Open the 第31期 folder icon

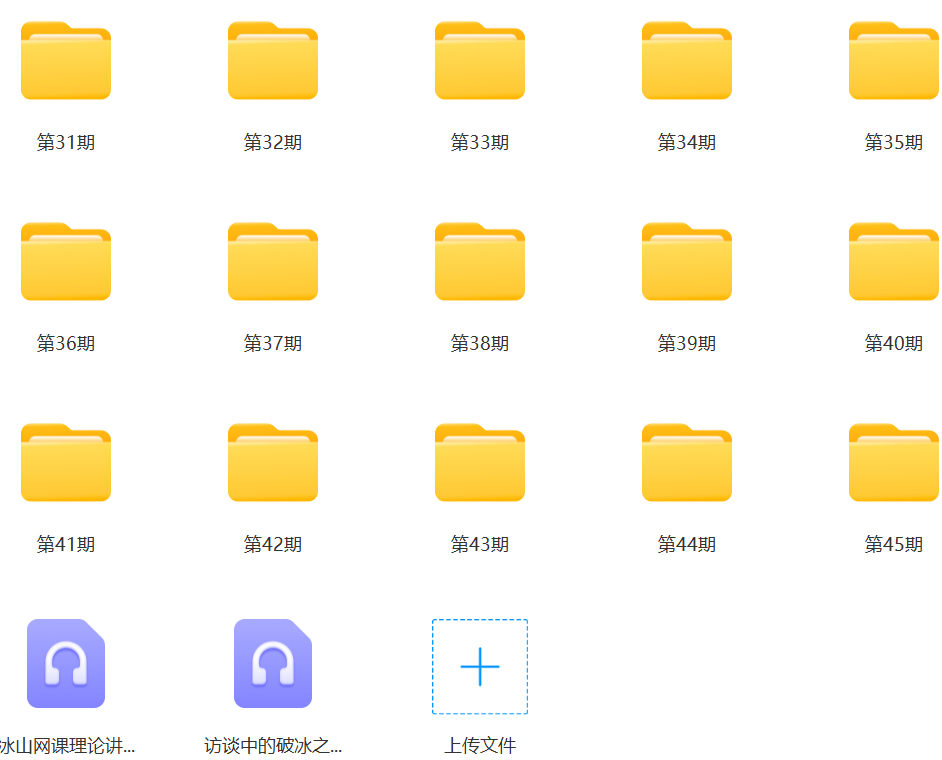66,60
